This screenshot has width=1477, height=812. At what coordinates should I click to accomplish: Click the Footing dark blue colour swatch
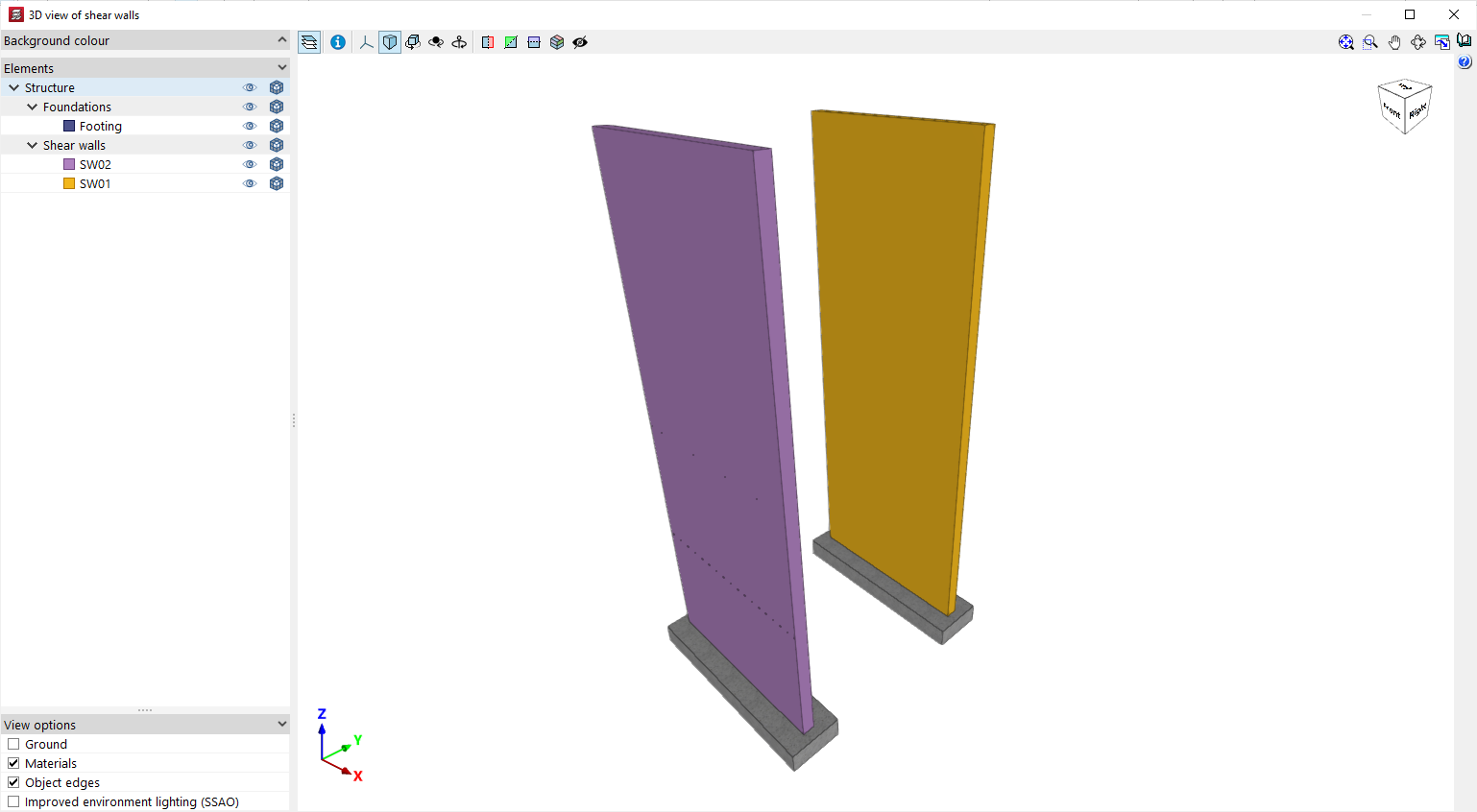[x=69, y=126]
